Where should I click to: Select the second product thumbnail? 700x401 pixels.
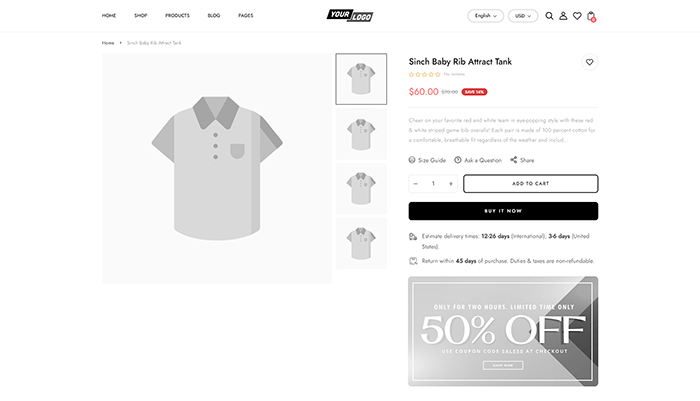tap(361, 134)
